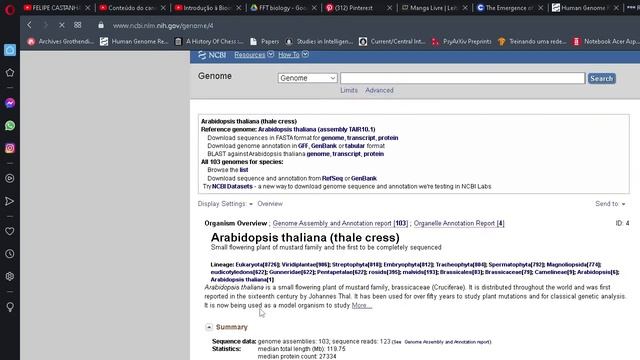Screen dimensions: 640x360
Task: Close the (312) Pinterest tab
Action: [x=389, y=8]
